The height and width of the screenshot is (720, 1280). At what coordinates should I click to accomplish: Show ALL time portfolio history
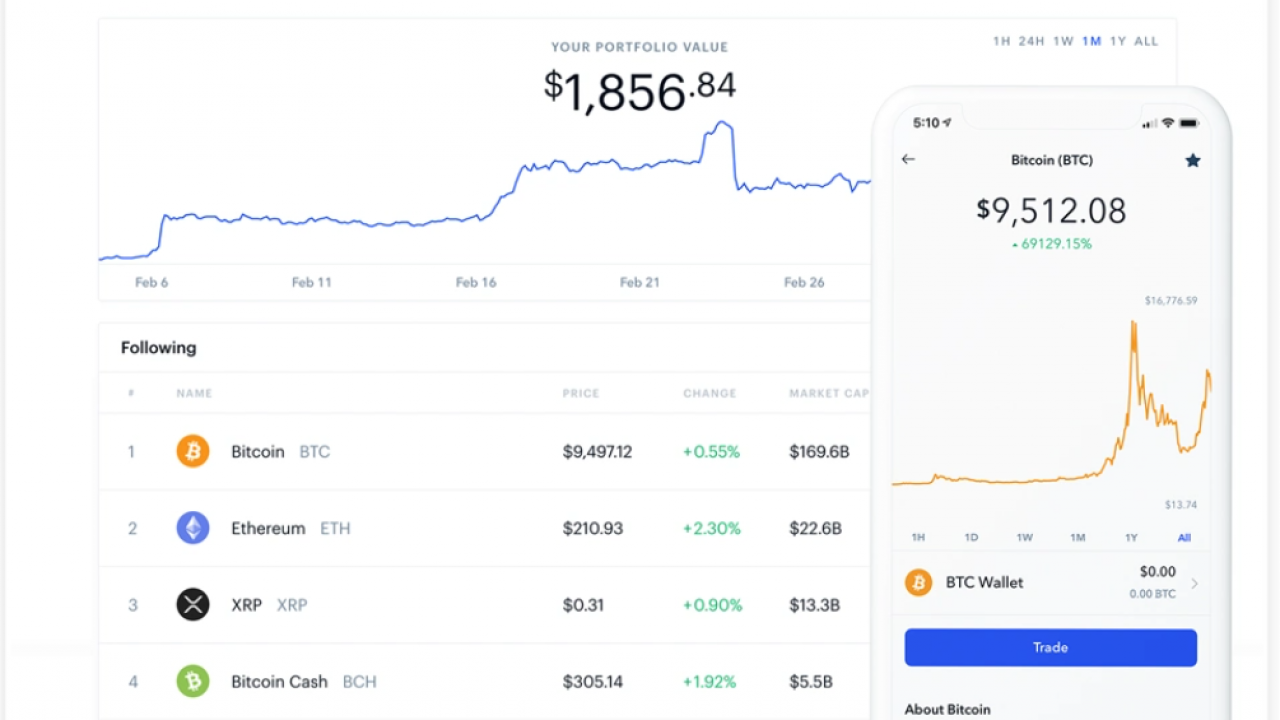[x=1146, y=41]
